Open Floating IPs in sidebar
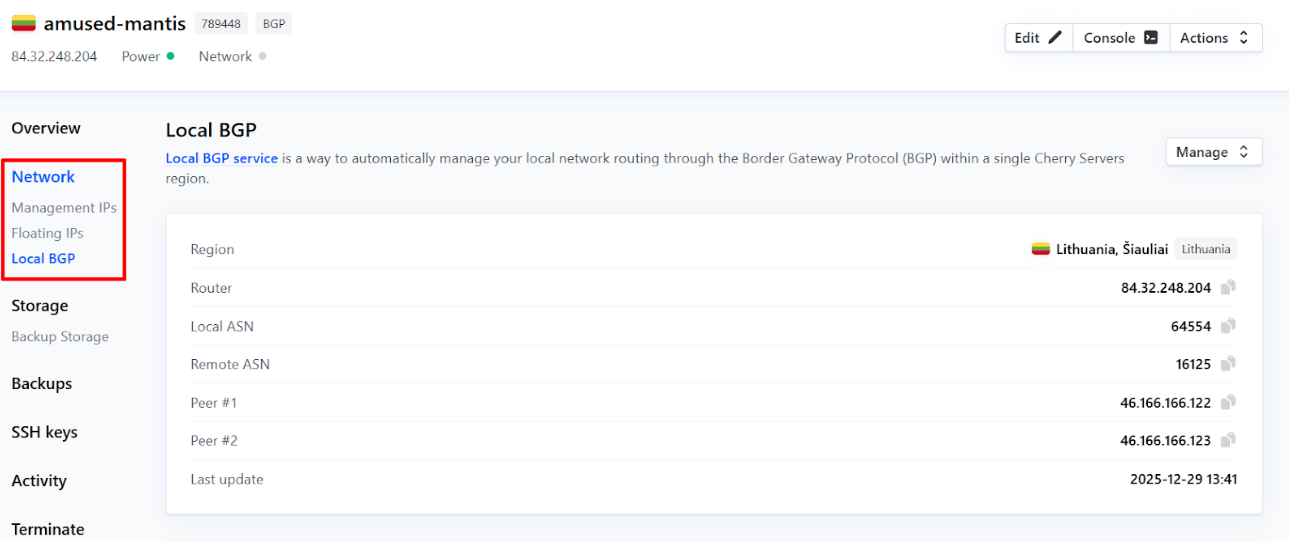 (x=47, y=233)
